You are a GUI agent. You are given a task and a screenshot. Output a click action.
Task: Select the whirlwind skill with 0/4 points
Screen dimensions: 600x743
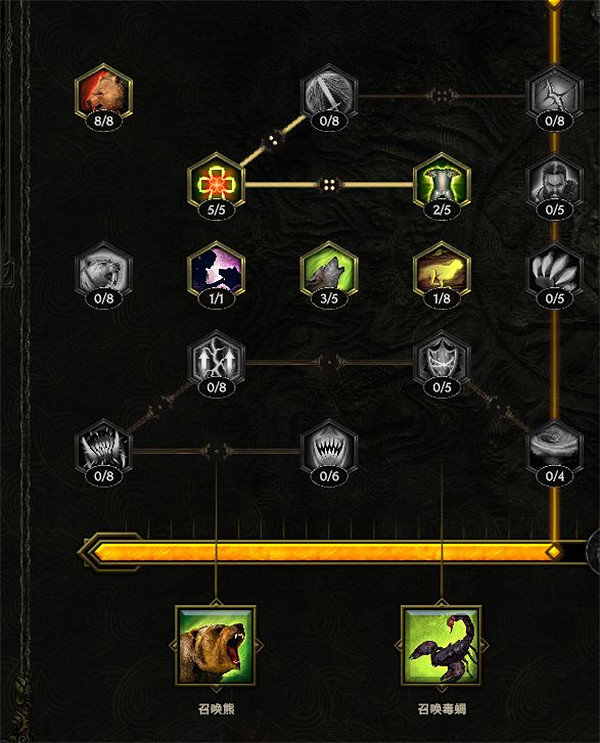click(x=555, y=449)
